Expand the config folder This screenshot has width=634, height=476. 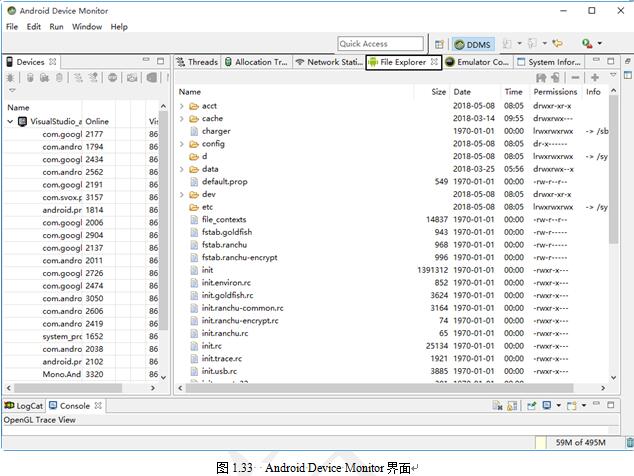point(182,144)
